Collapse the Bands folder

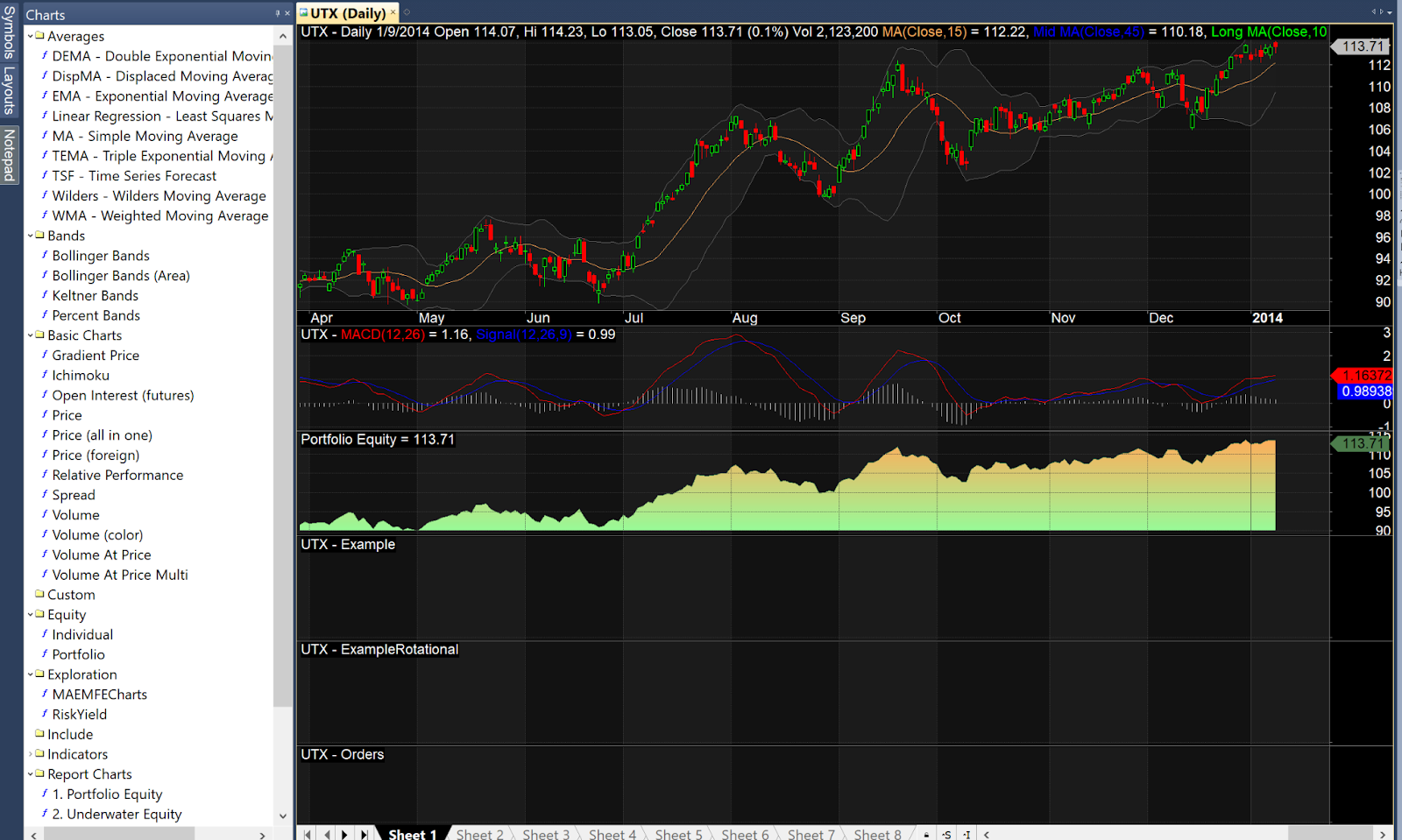click(31, 236)
